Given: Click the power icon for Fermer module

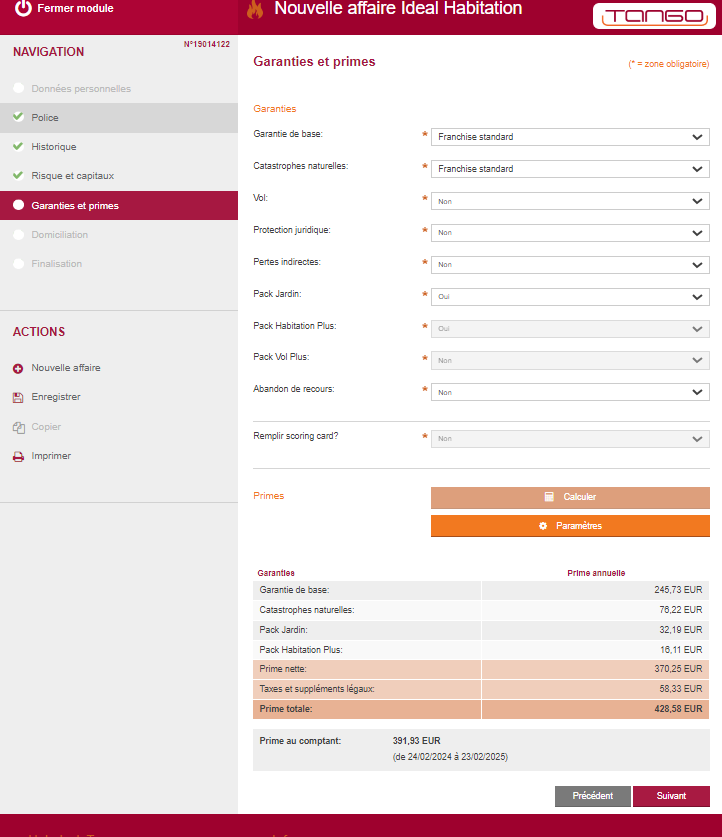Looking at the screenshot, I should point(23,7).
